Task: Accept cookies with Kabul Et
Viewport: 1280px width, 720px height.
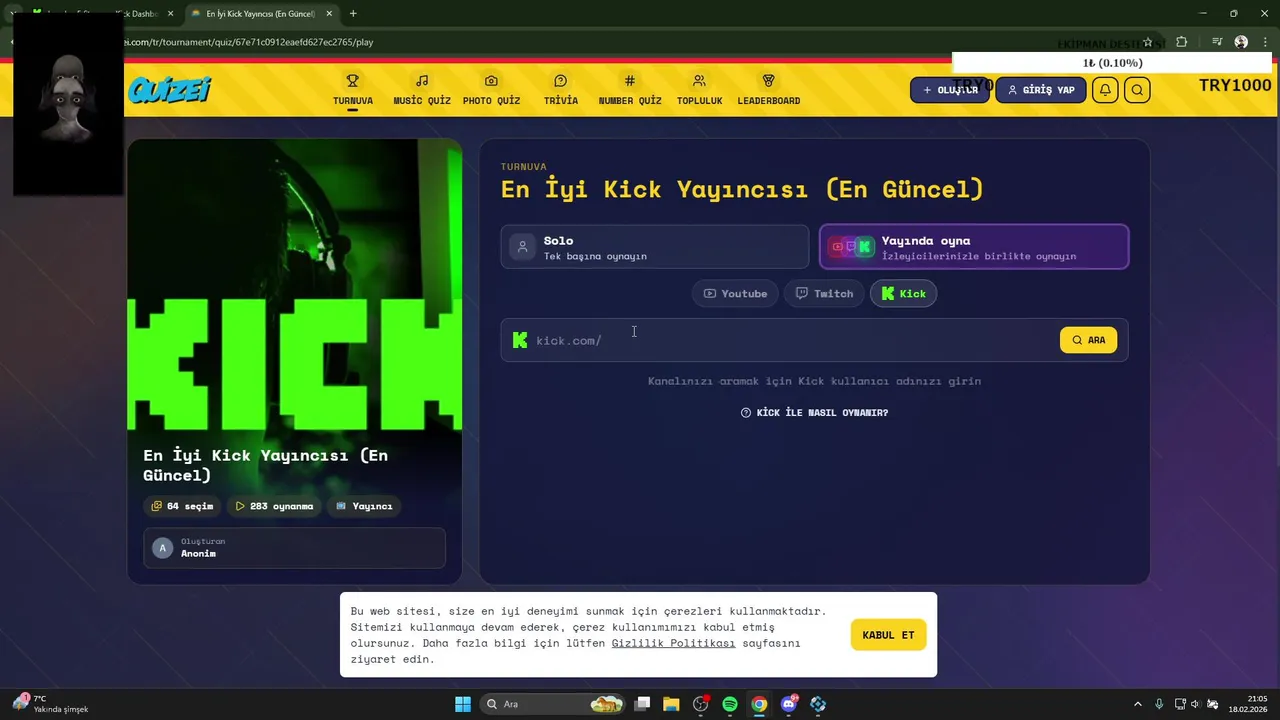Action: coord(888,635)
